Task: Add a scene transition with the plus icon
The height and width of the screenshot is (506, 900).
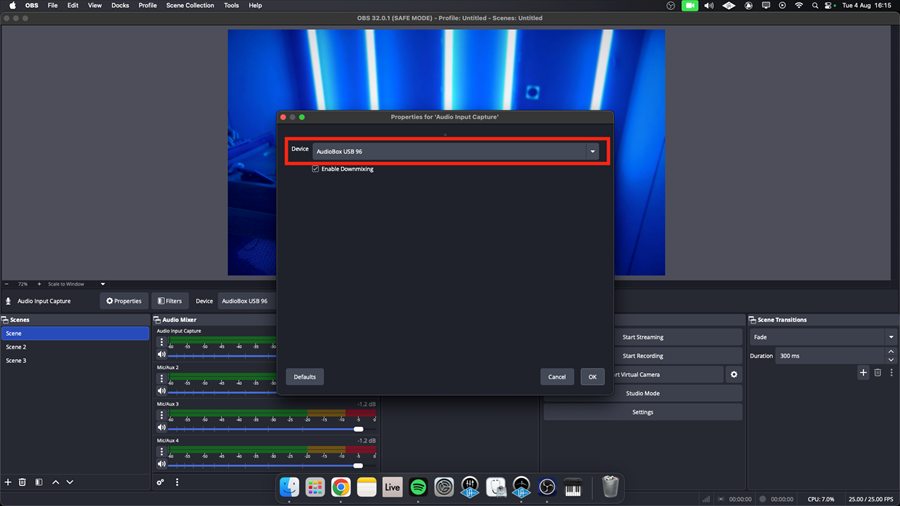Action: [863, 372]
